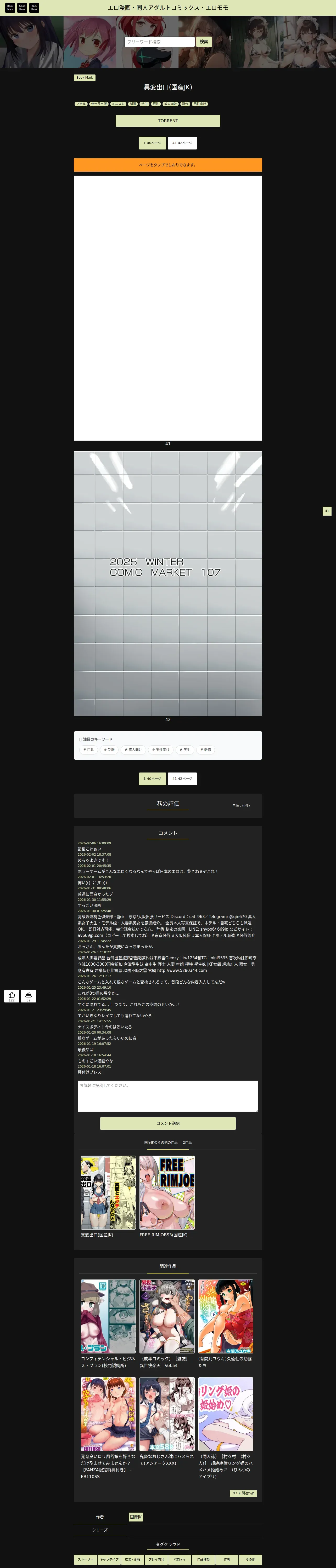The height and width of the screenshot is (1568, 336).
Task: Select the 衣装・配役 tag cloud tab
Action: [x=132, y=1559]
